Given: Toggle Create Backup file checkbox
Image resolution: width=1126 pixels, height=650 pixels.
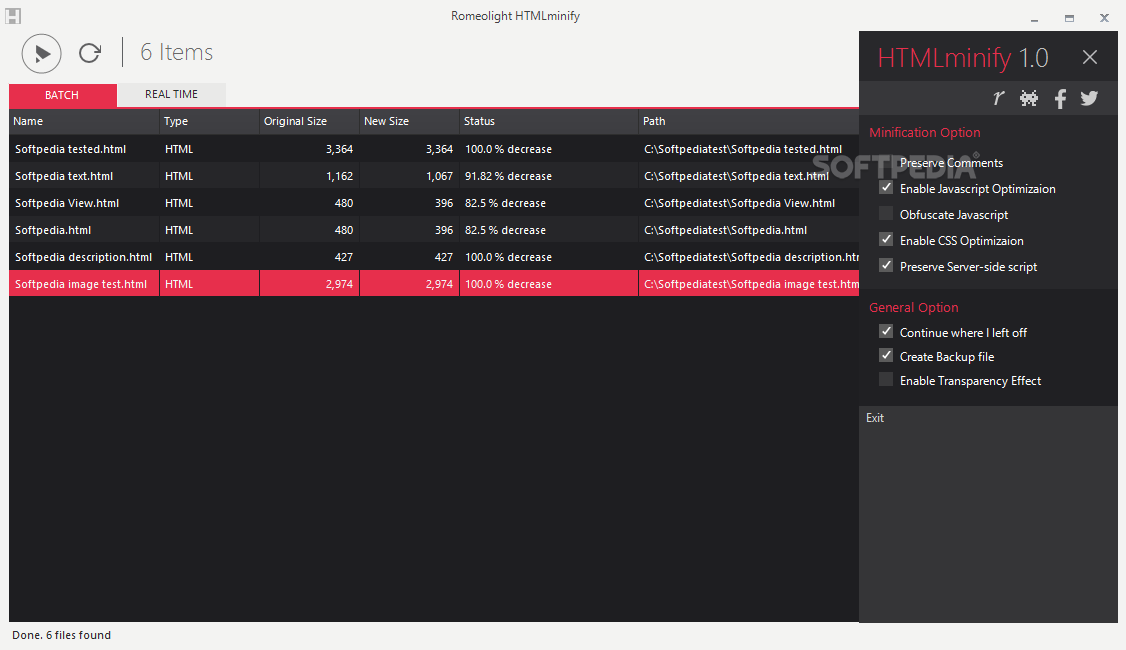Looking at the screenshot, I should click(886, 356).
